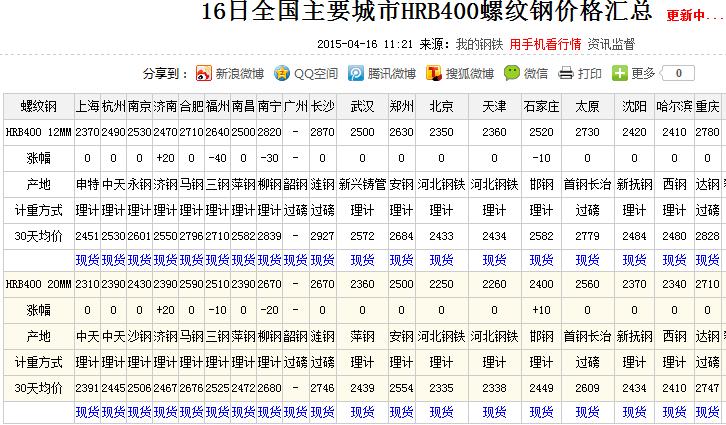Open 现货 link under 太原 in 12MM section
Viewport: 726px width, 425px height.
click(x=587, y=260)
